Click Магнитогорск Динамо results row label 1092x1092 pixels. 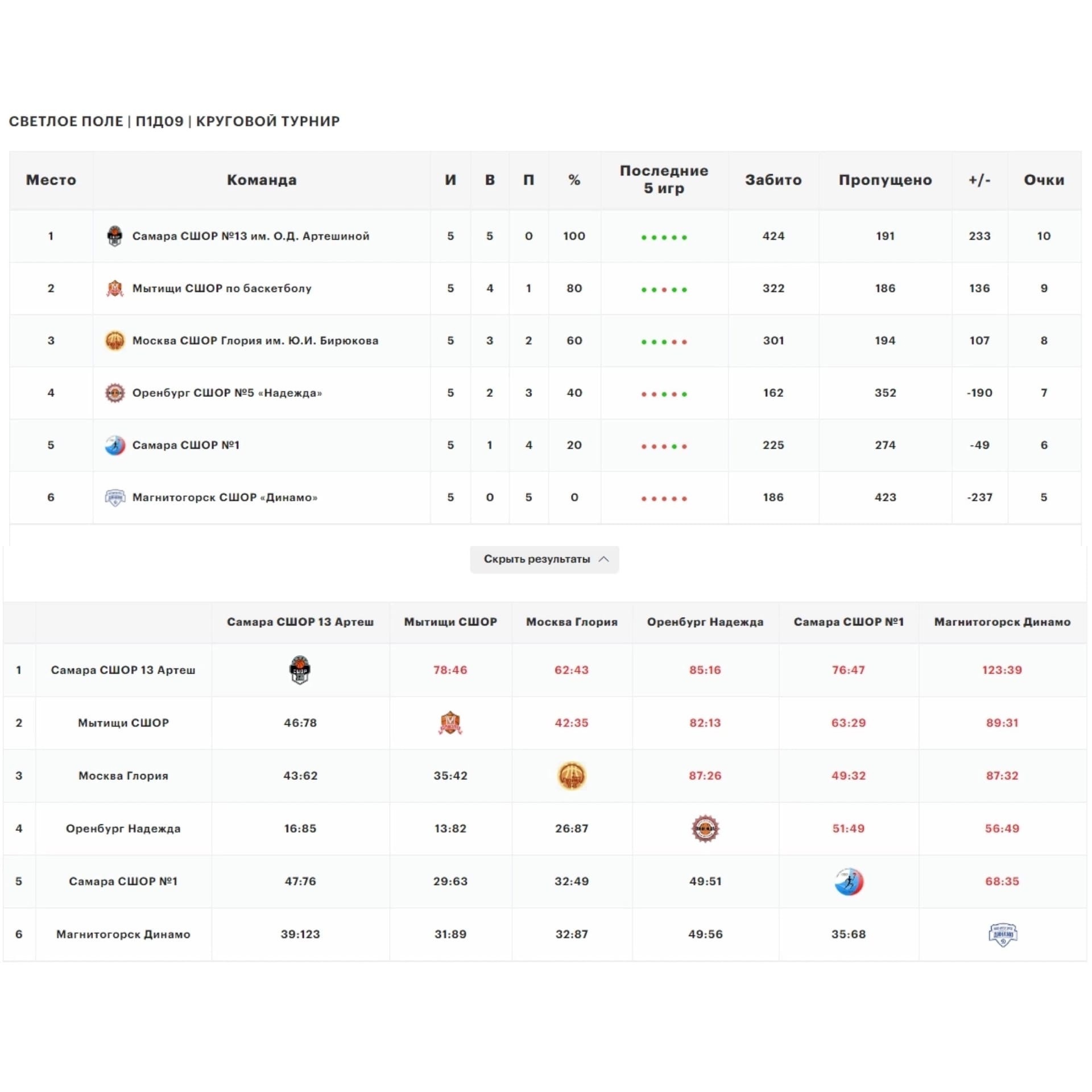pos(123,935)
